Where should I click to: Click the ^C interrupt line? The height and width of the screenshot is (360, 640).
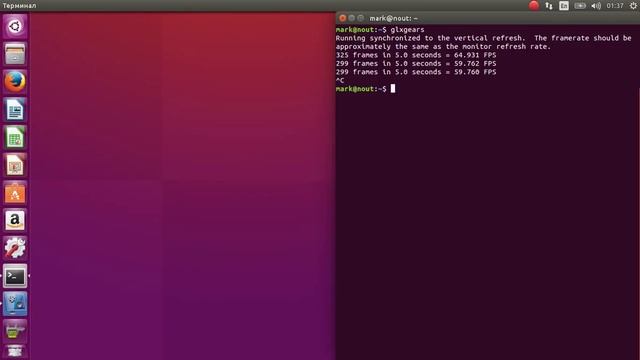click(x=340, y=80)
